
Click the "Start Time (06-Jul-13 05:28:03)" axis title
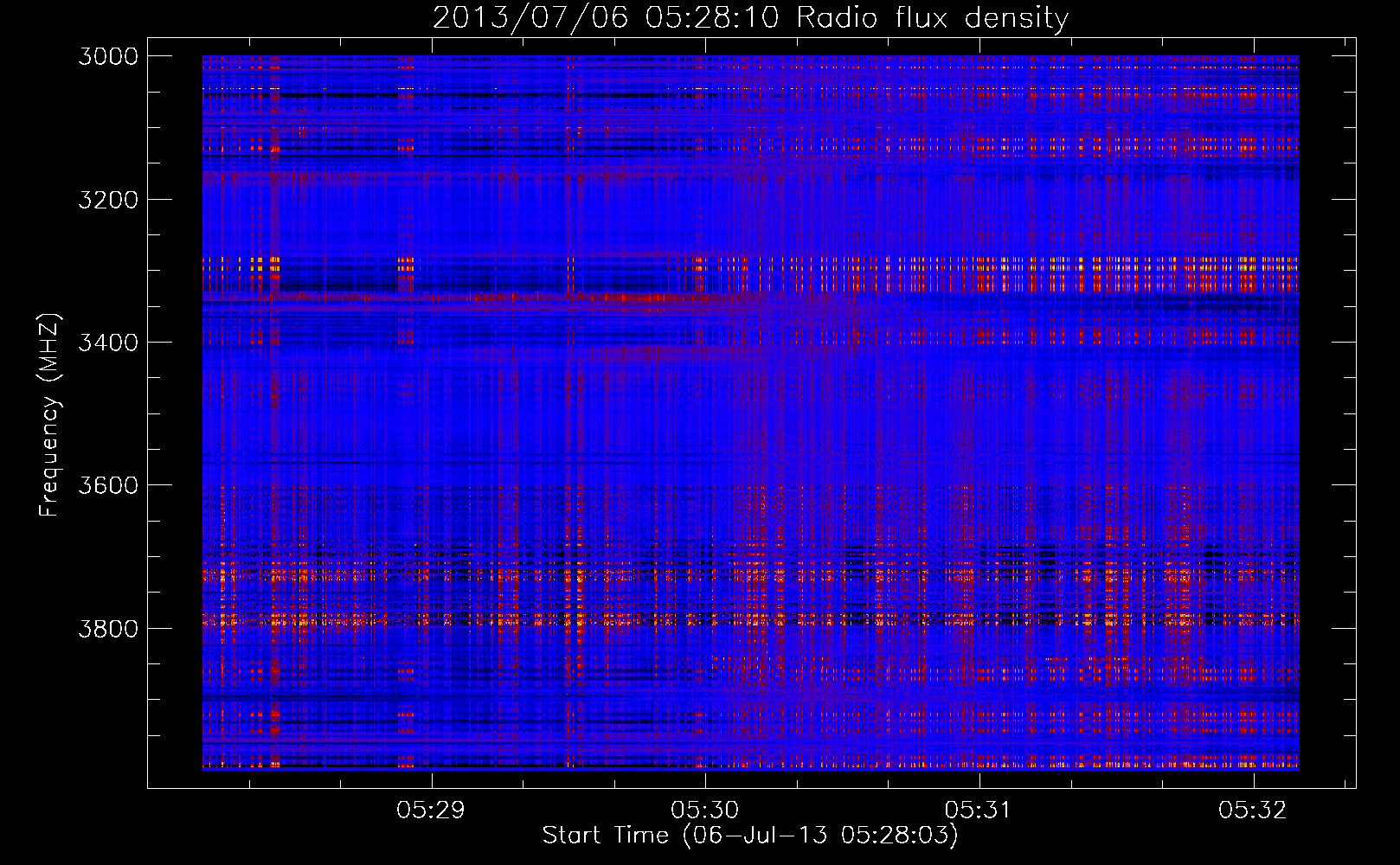point(750,836)
